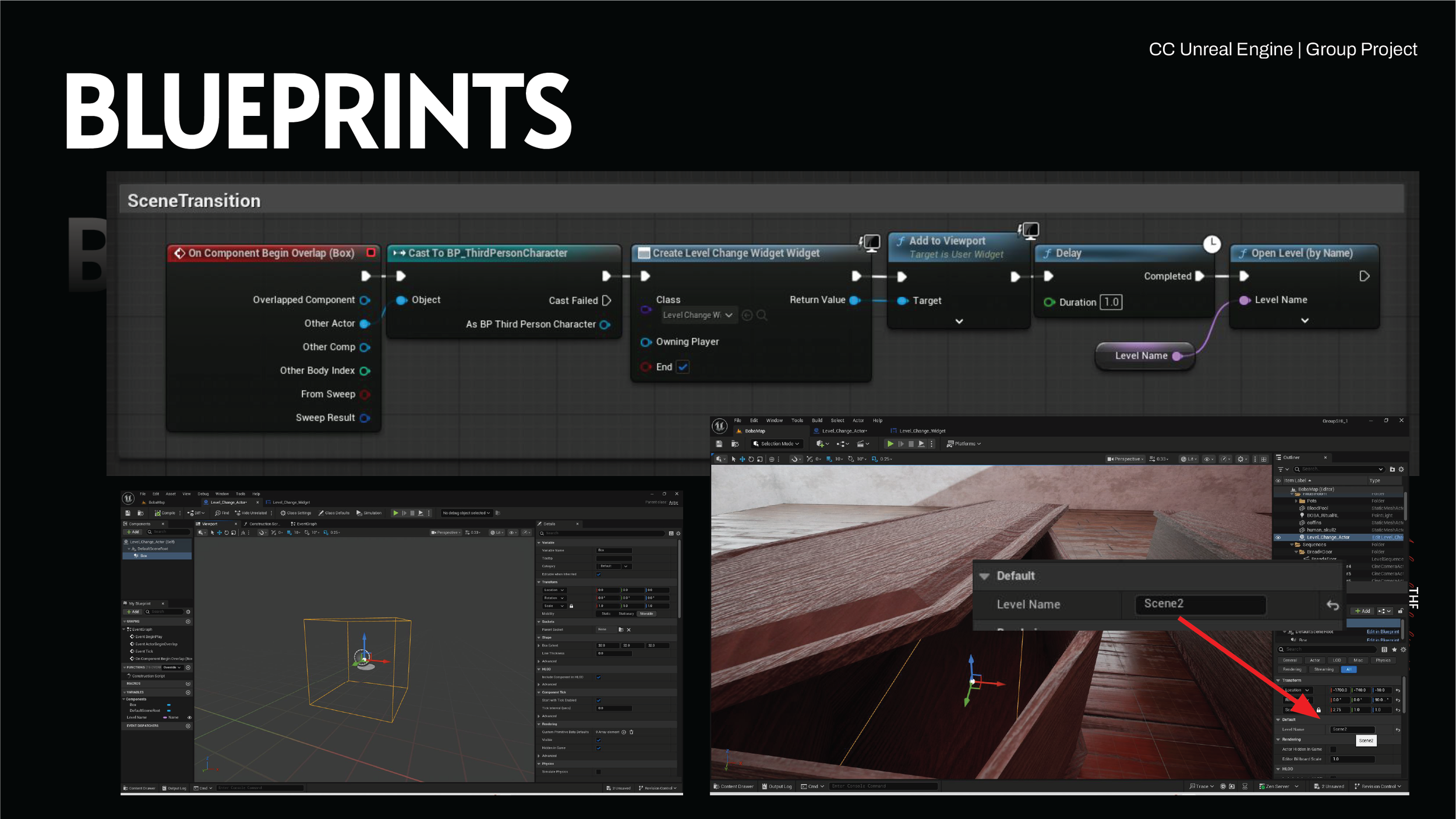Screen dimensions: 1456x819
Task: Open Content Drawer in the level editor status bar
Action: pyautogui.click(x=734, y=786)
